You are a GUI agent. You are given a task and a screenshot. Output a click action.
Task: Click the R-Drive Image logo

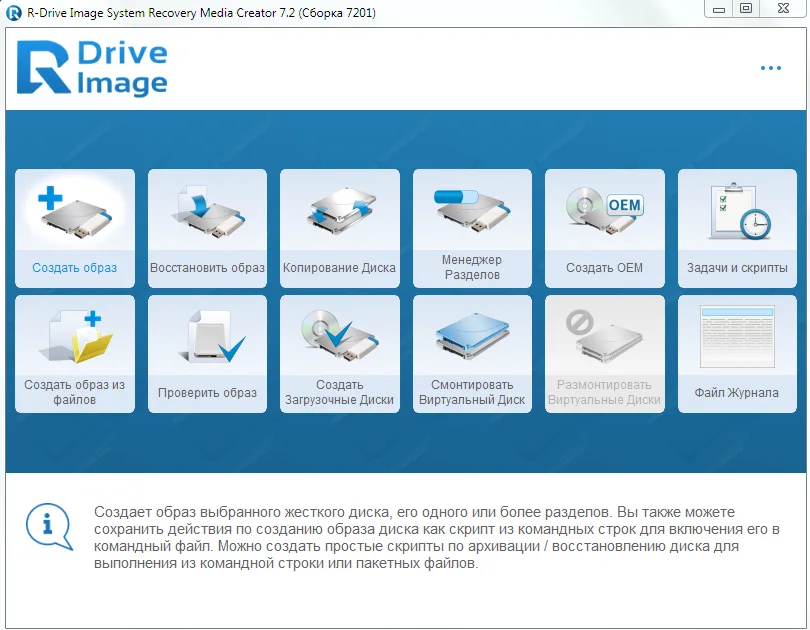[x=92, y=68]
